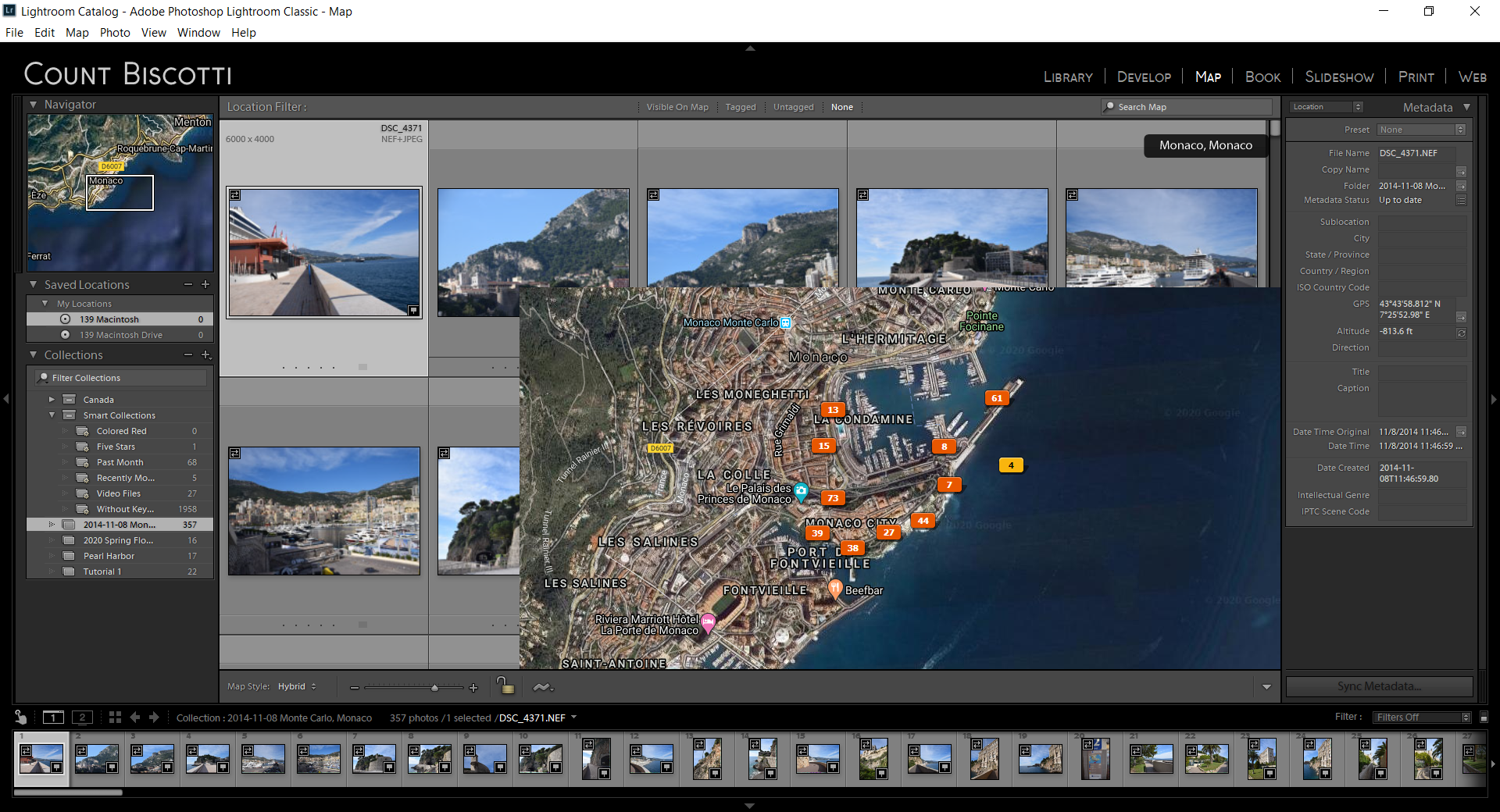Click the Grid view icon in the filmstrip toolbar

(x=115, y=718)
